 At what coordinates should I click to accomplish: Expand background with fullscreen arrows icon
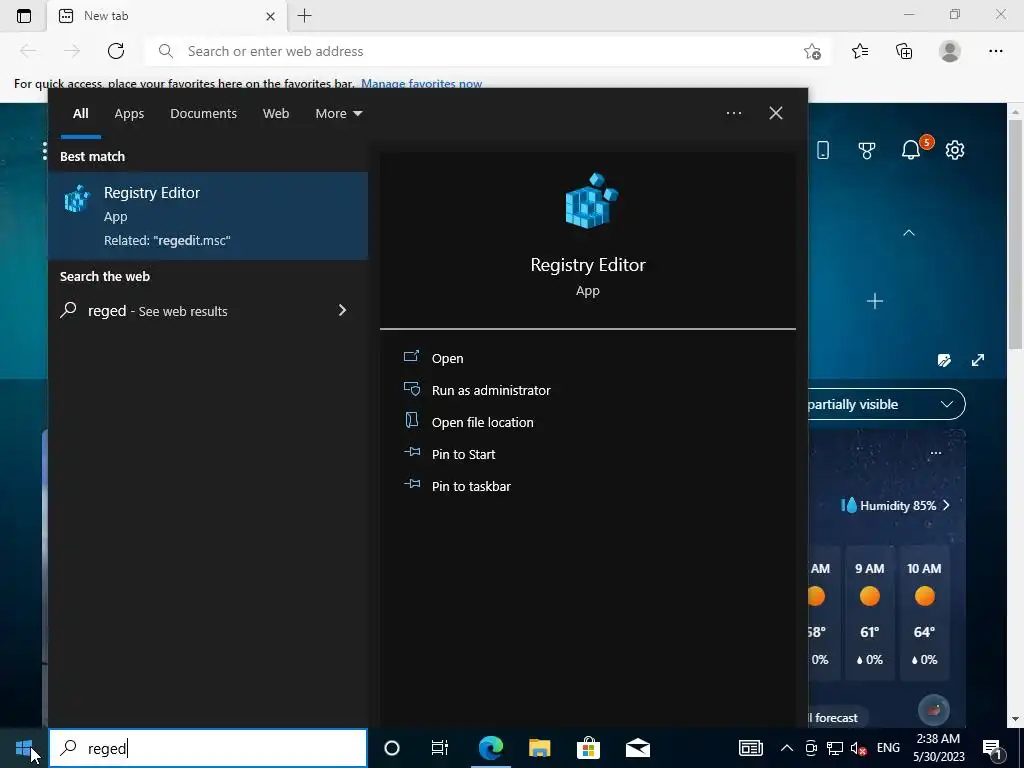coord(978,360)
